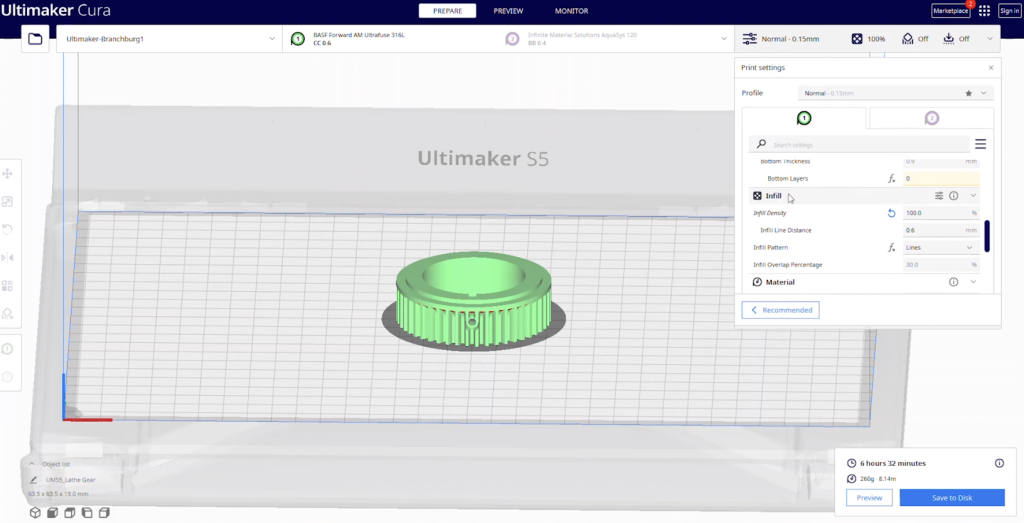Click the profile star icon
This screenshot has height=523, width=1024.
point(968,93)
